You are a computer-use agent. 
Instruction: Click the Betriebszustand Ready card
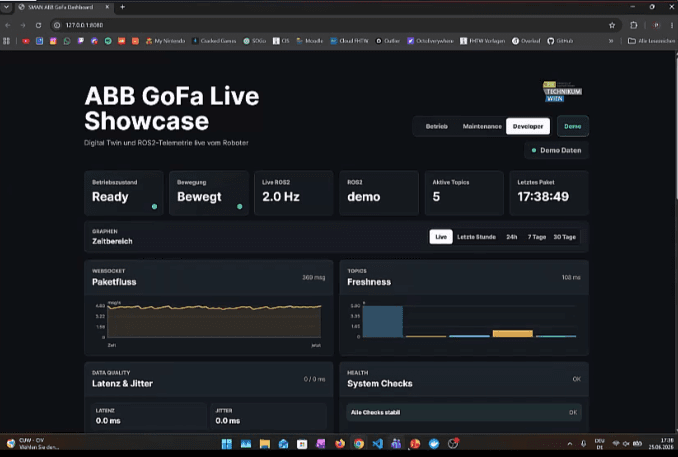(x=124, y=193)
